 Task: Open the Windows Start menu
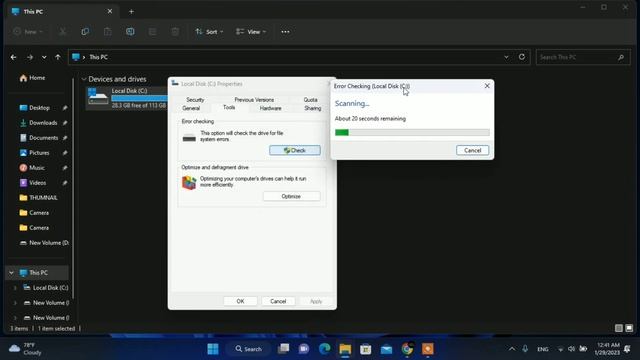[213, 349]
